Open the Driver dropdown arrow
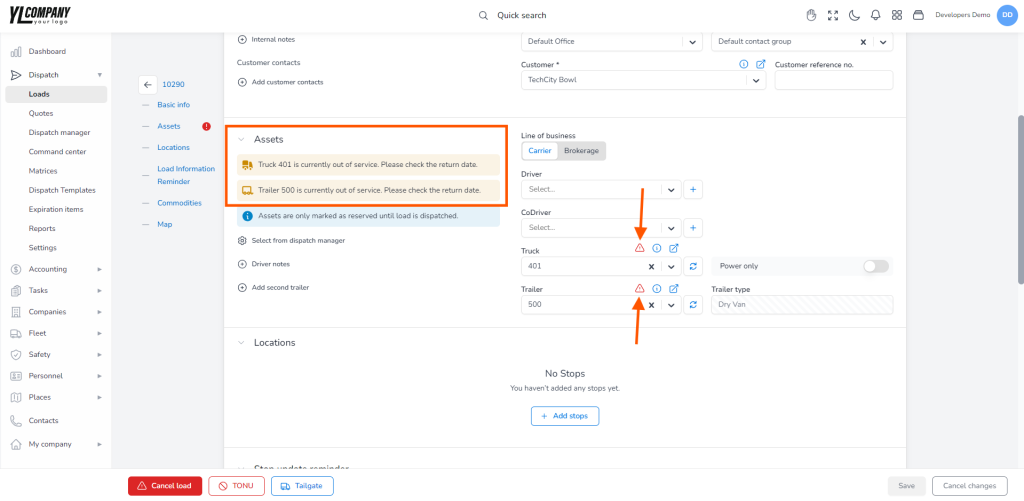Screen dimensions: 1024x501 671,189
